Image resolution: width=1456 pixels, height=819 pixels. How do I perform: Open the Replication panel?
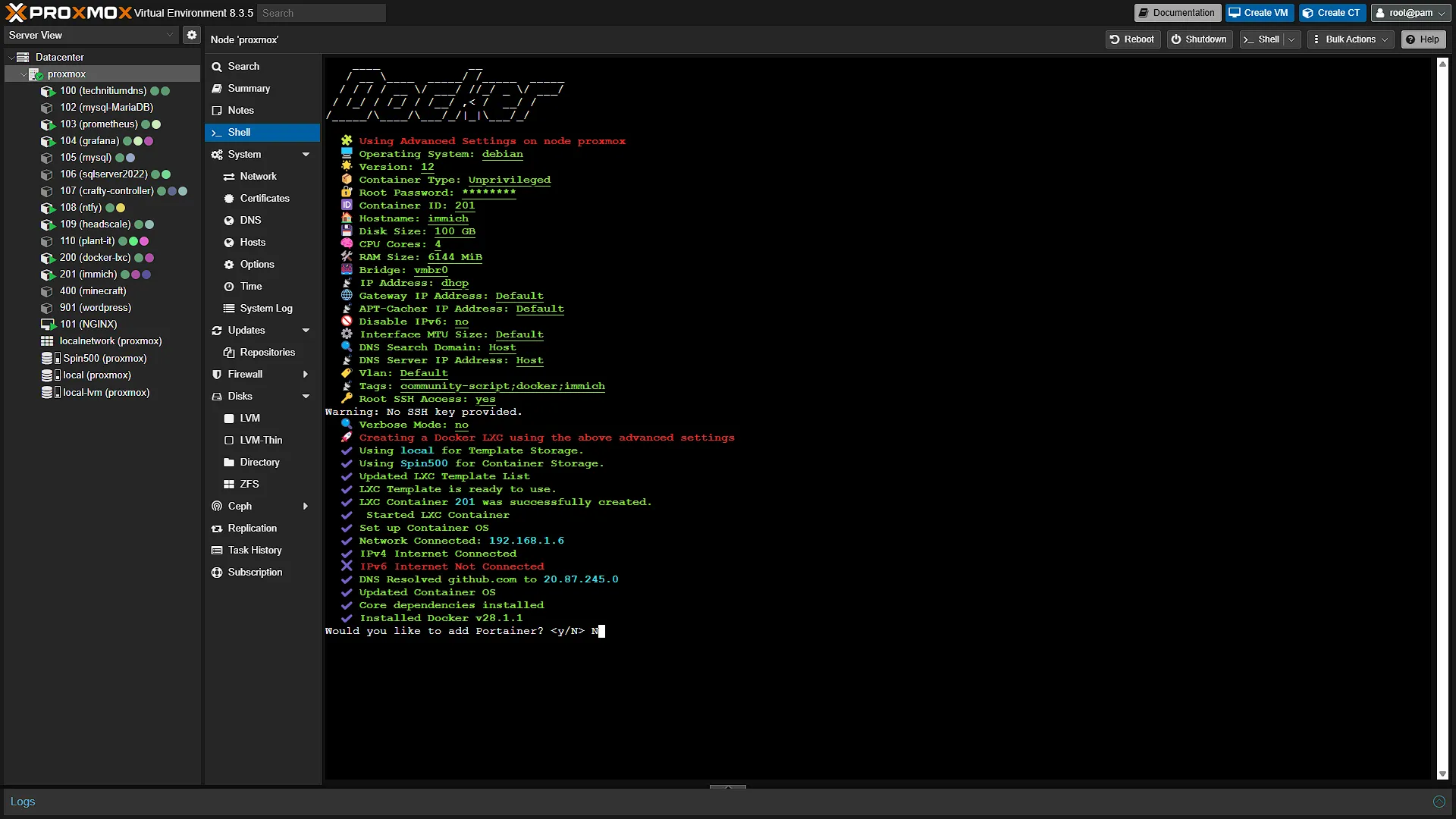point(262,529)
